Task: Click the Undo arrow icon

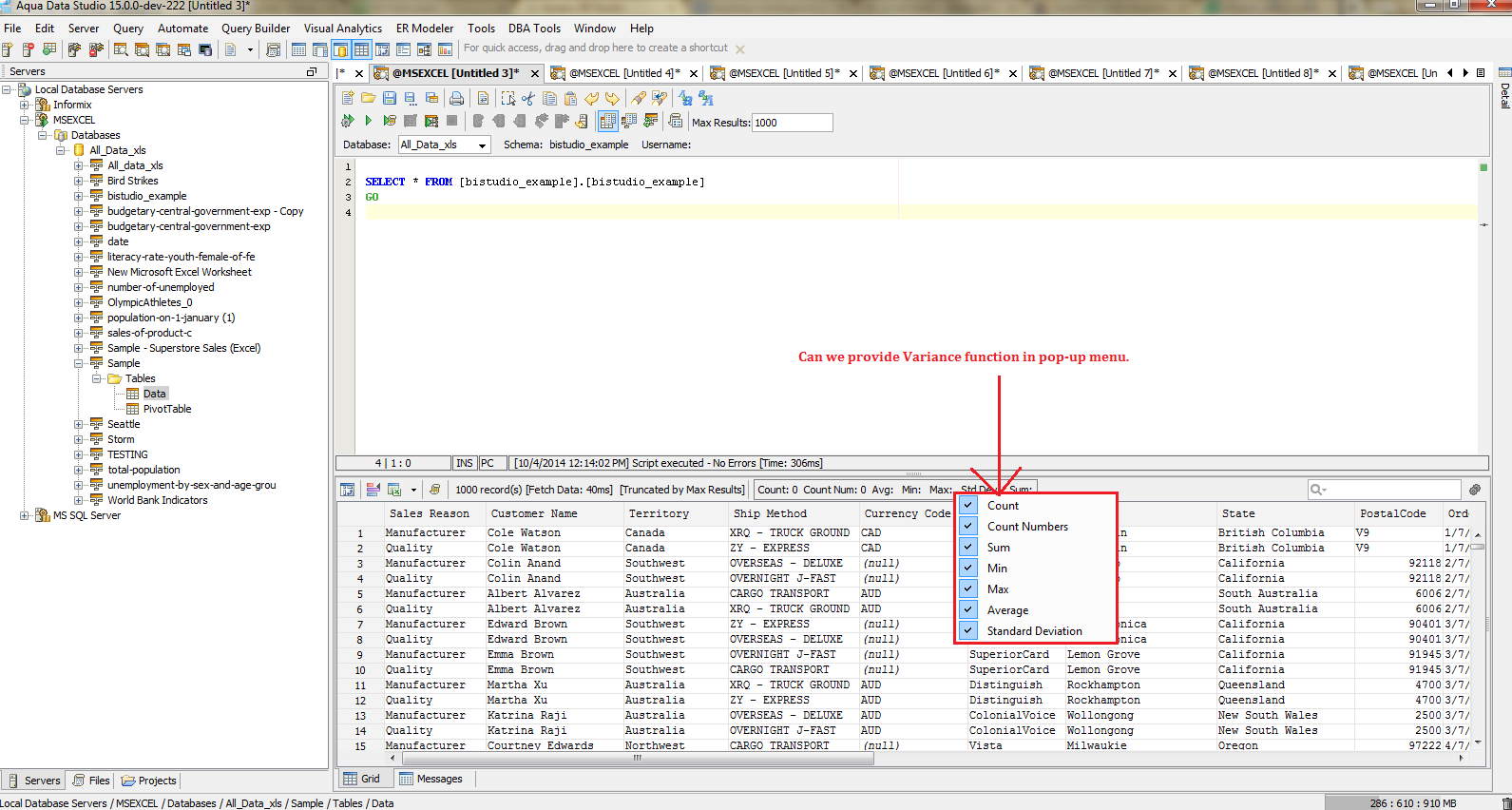Action: [x=592, y=98]
